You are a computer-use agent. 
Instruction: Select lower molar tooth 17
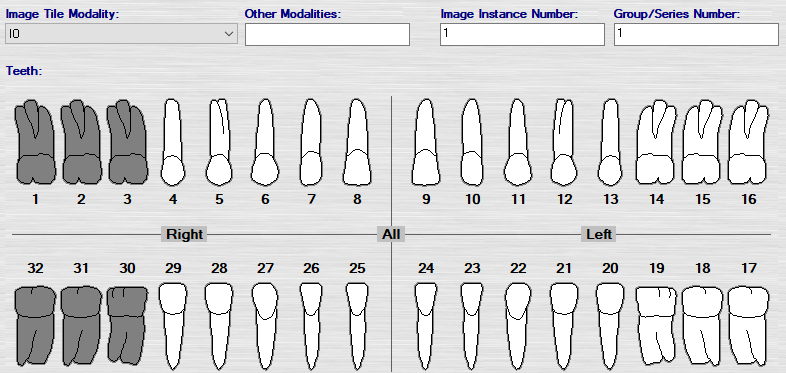point(748,326)
